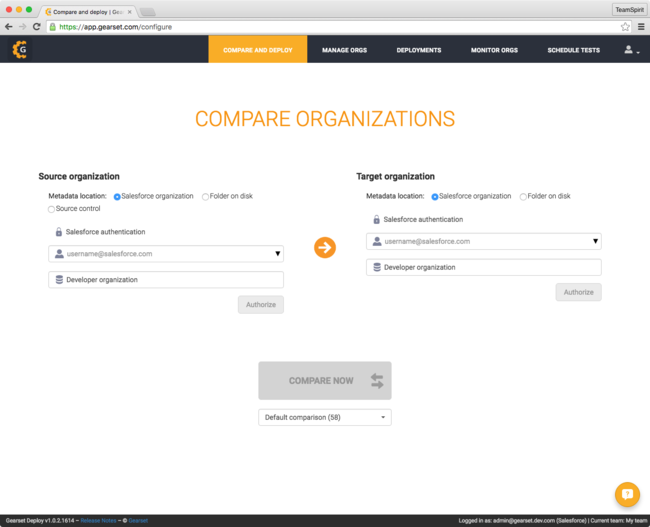
Task: Select target Folder on disk radio button
Action: pyautogui.click(x=523, y=197)
